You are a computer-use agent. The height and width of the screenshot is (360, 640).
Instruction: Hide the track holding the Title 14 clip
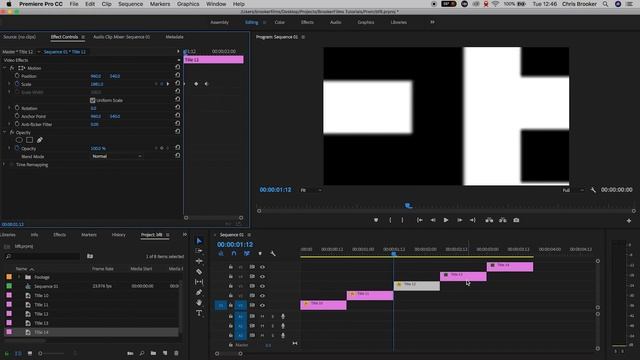262,267
